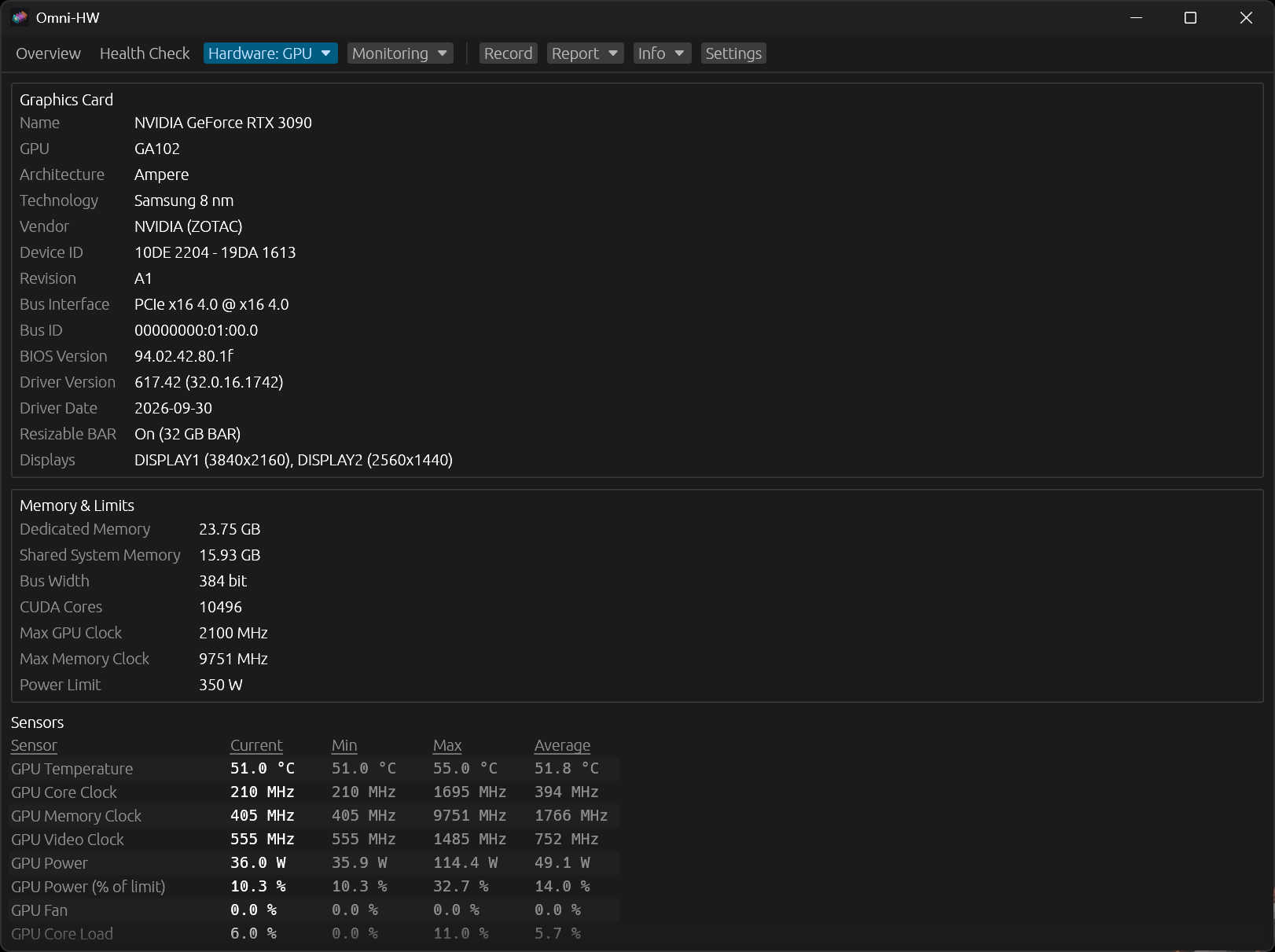Click the Power Limit 350 W value

pos(221,685)
